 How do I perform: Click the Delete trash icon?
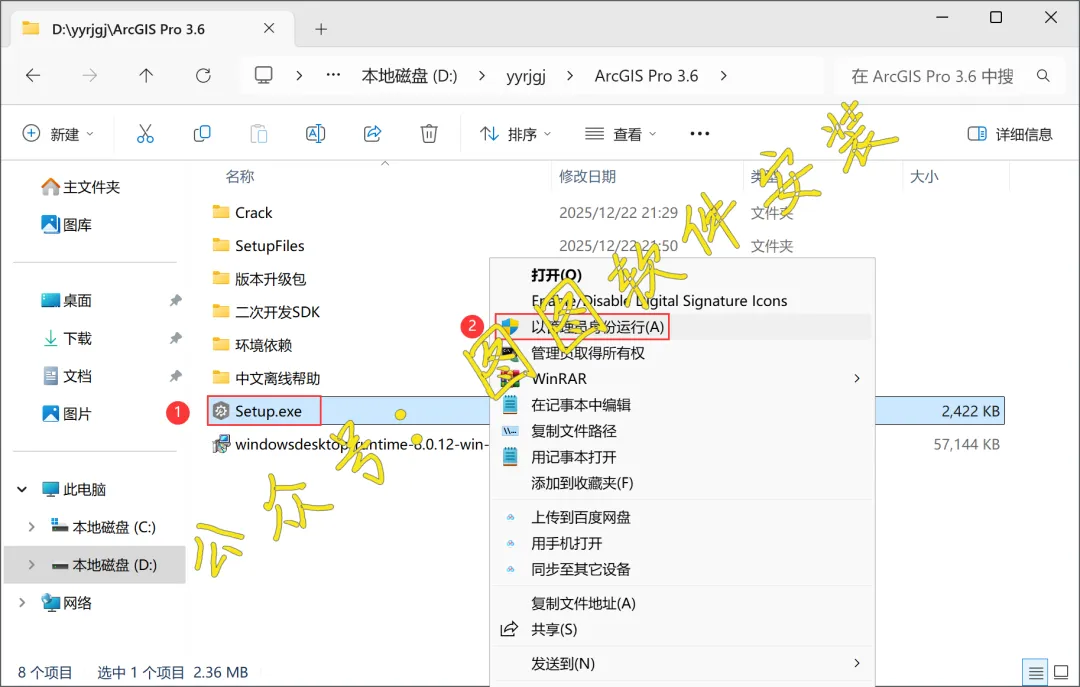click(429, 134)
